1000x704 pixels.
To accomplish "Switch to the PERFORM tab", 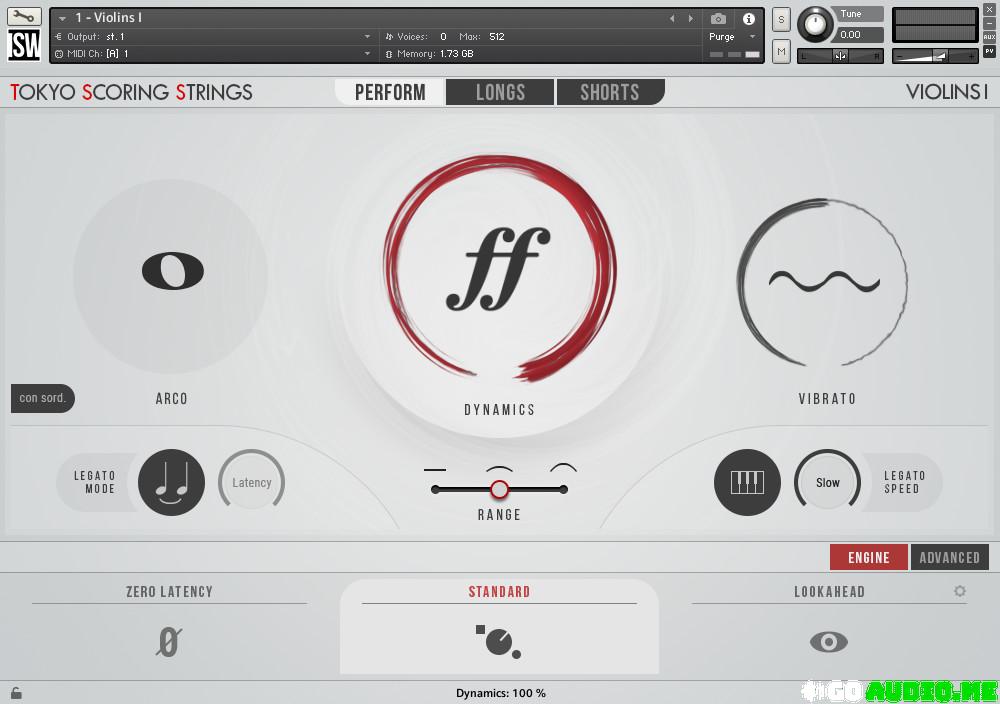I will [x=390, y=92].
